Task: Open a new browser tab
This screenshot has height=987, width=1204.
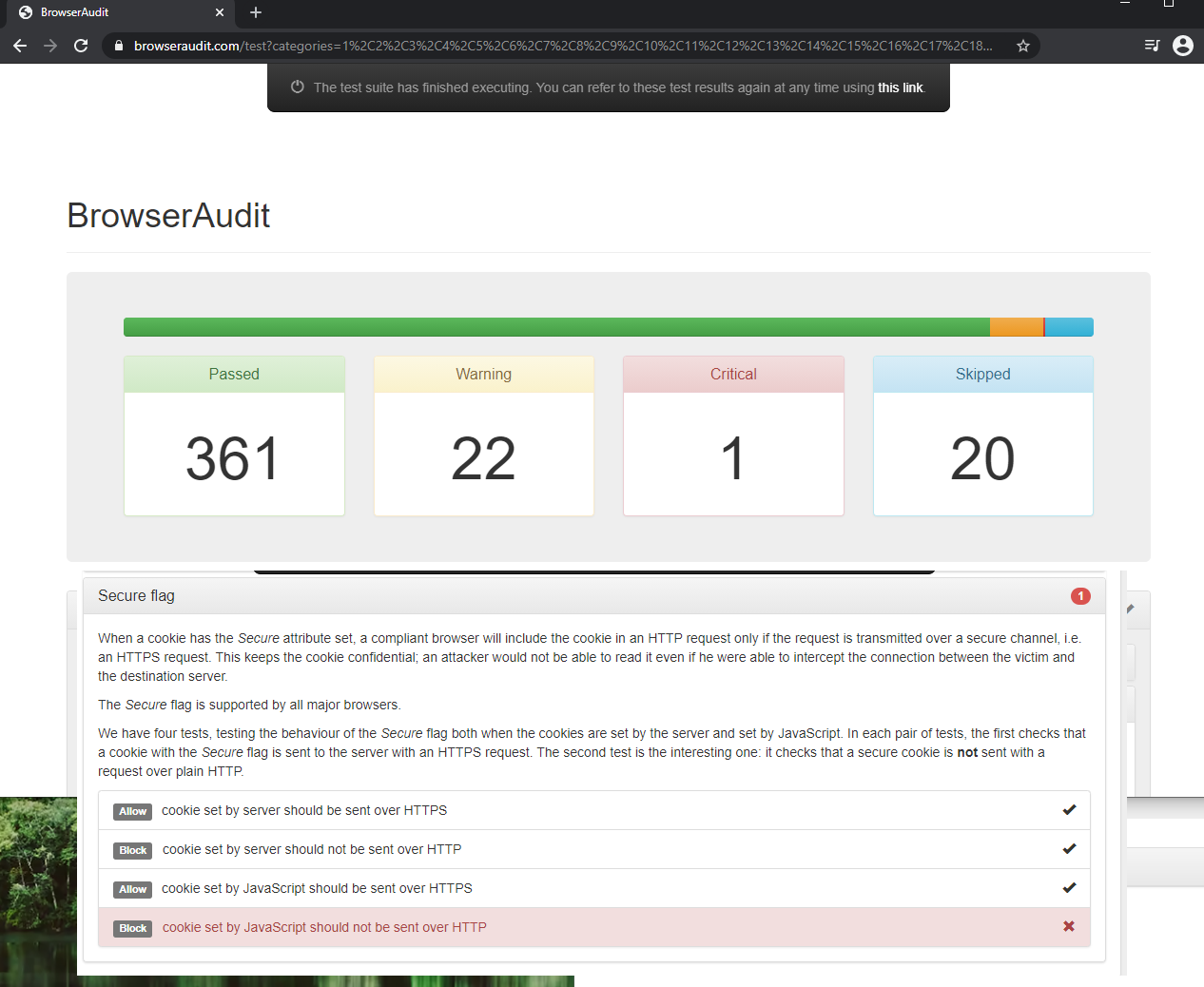Action: coord(255,12)
